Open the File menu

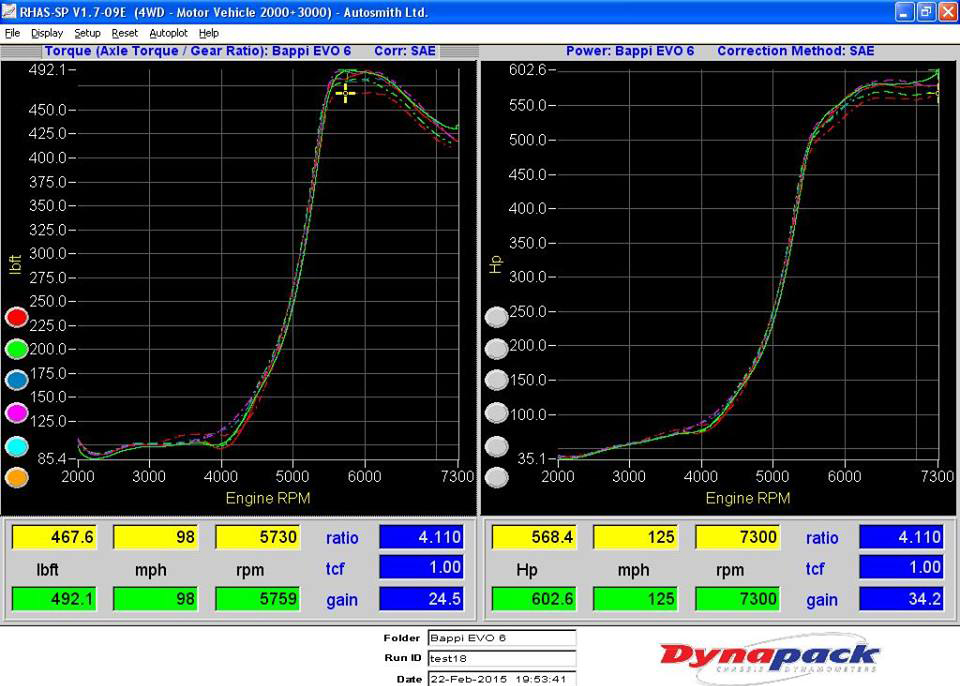[12, 33]
